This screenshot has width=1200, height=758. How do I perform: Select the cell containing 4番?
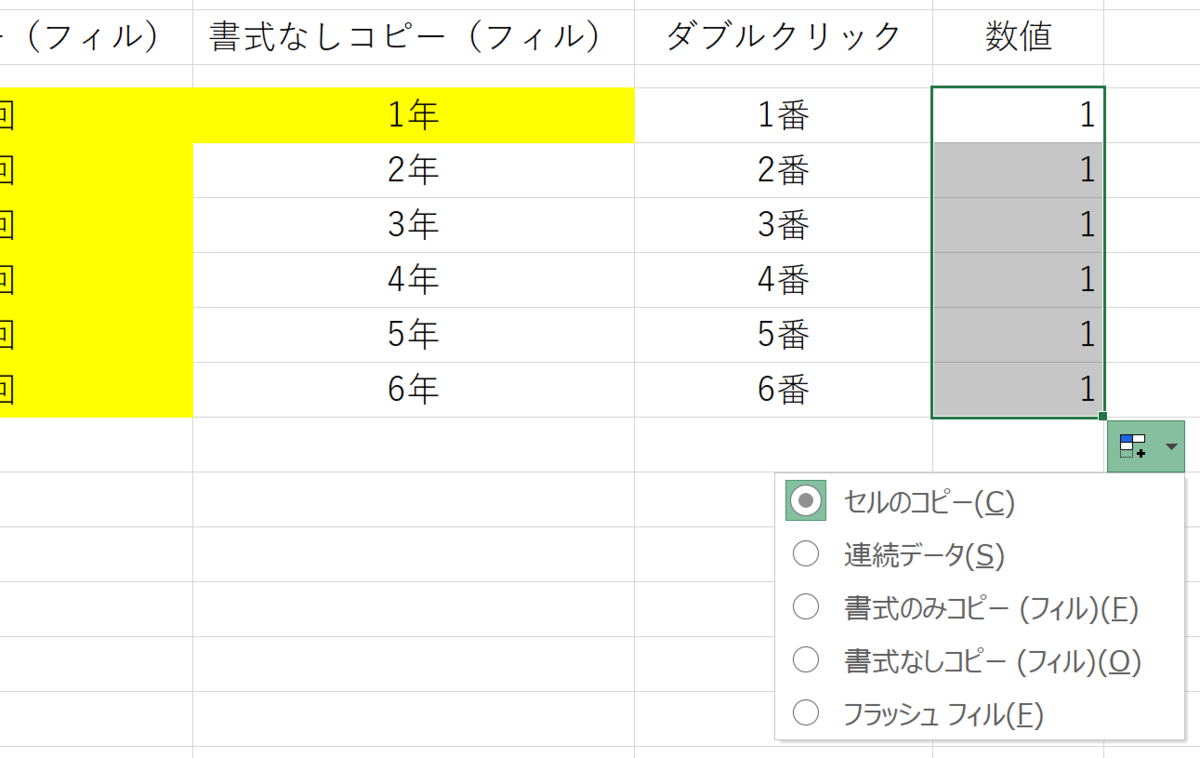point(784,280)
